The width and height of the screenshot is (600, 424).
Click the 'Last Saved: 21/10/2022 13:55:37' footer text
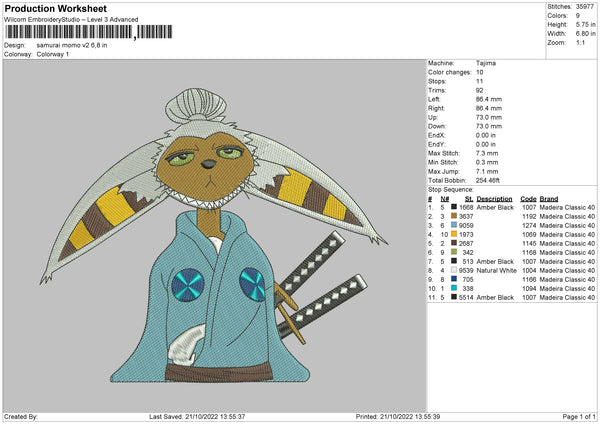pos(197,416)
